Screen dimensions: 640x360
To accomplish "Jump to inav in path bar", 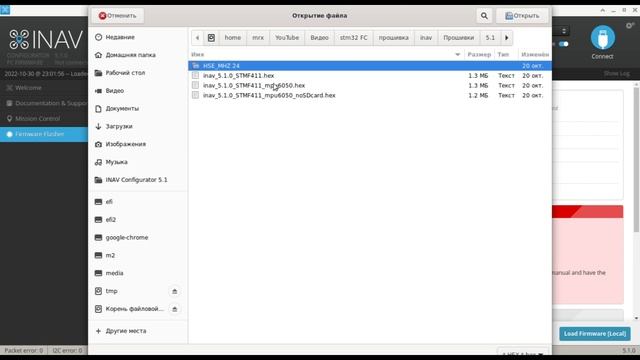I will point(426,38).
